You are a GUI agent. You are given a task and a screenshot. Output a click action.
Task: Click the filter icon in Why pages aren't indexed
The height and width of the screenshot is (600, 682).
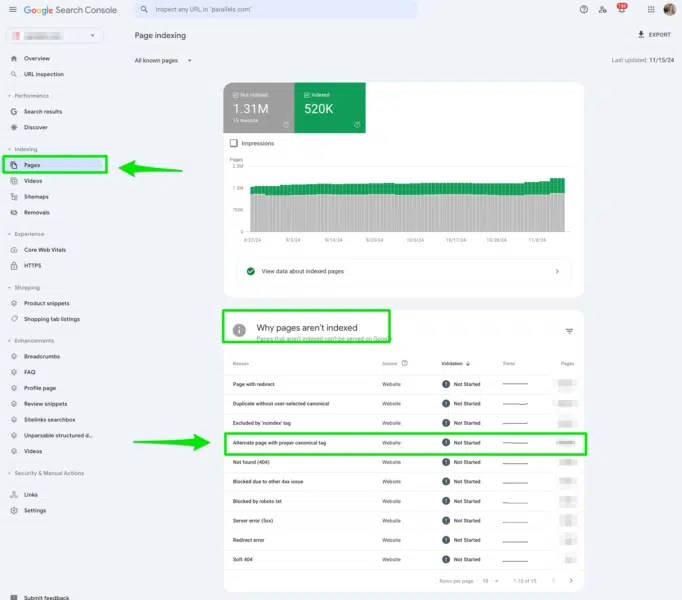tap(569, 332)
